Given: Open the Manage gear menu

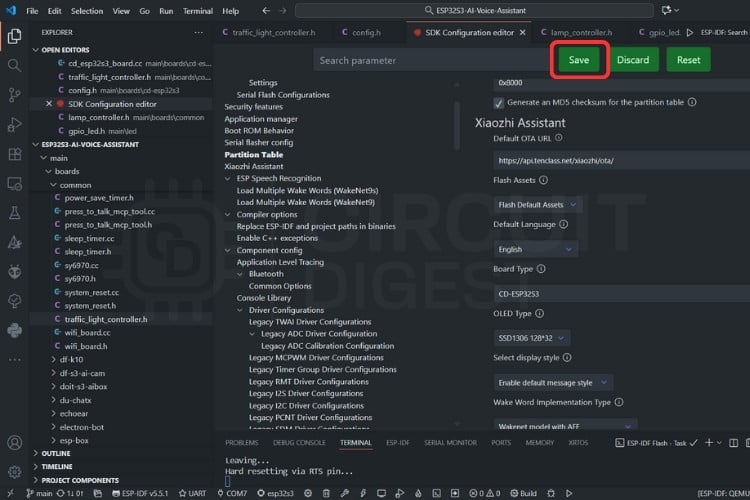Looking at the screenshot, I should point(14,472).
